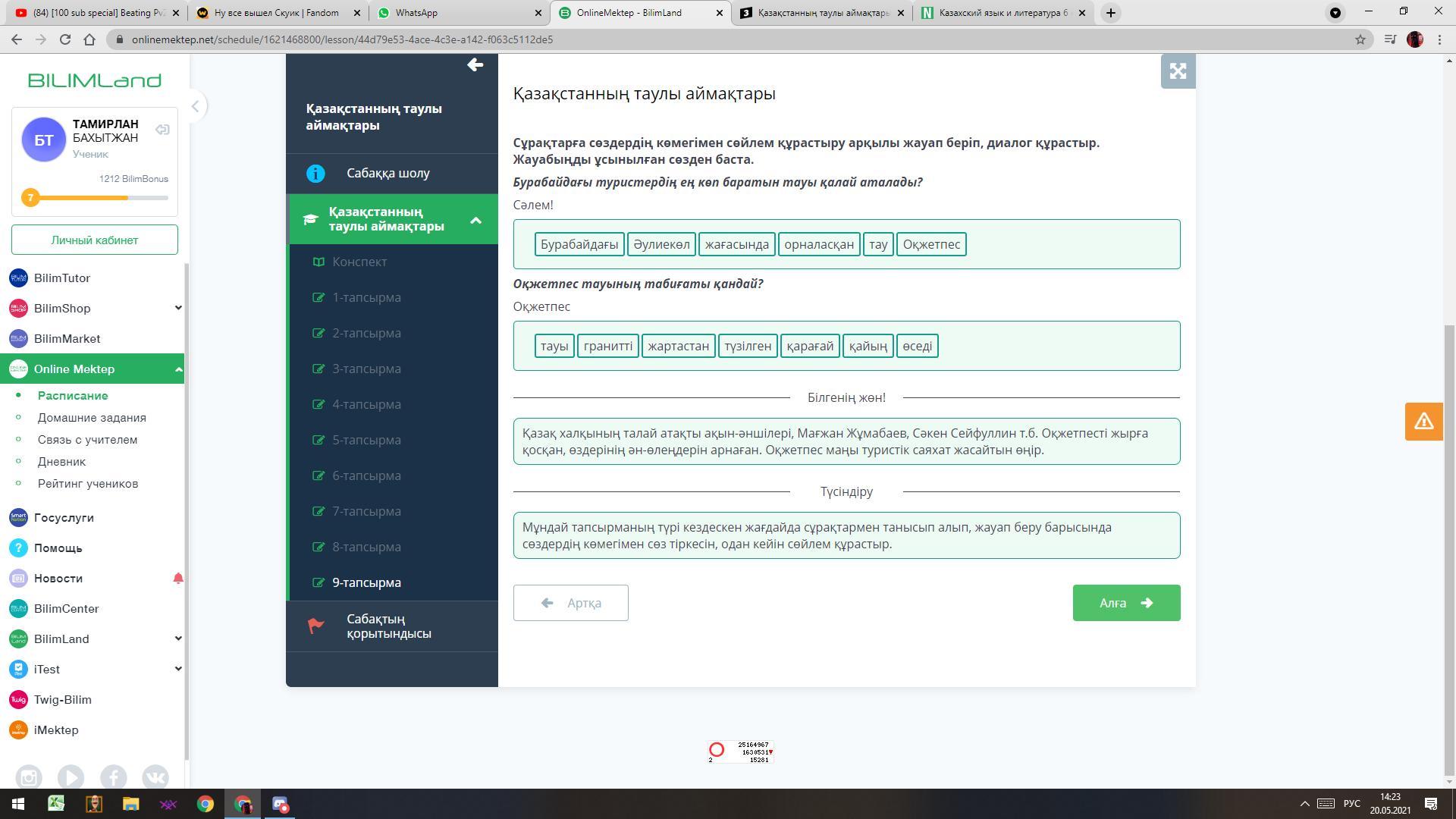1456x819 pixels.
Task: Open Сабақтың қорытындысы flag item
Action: click(388, 626)
